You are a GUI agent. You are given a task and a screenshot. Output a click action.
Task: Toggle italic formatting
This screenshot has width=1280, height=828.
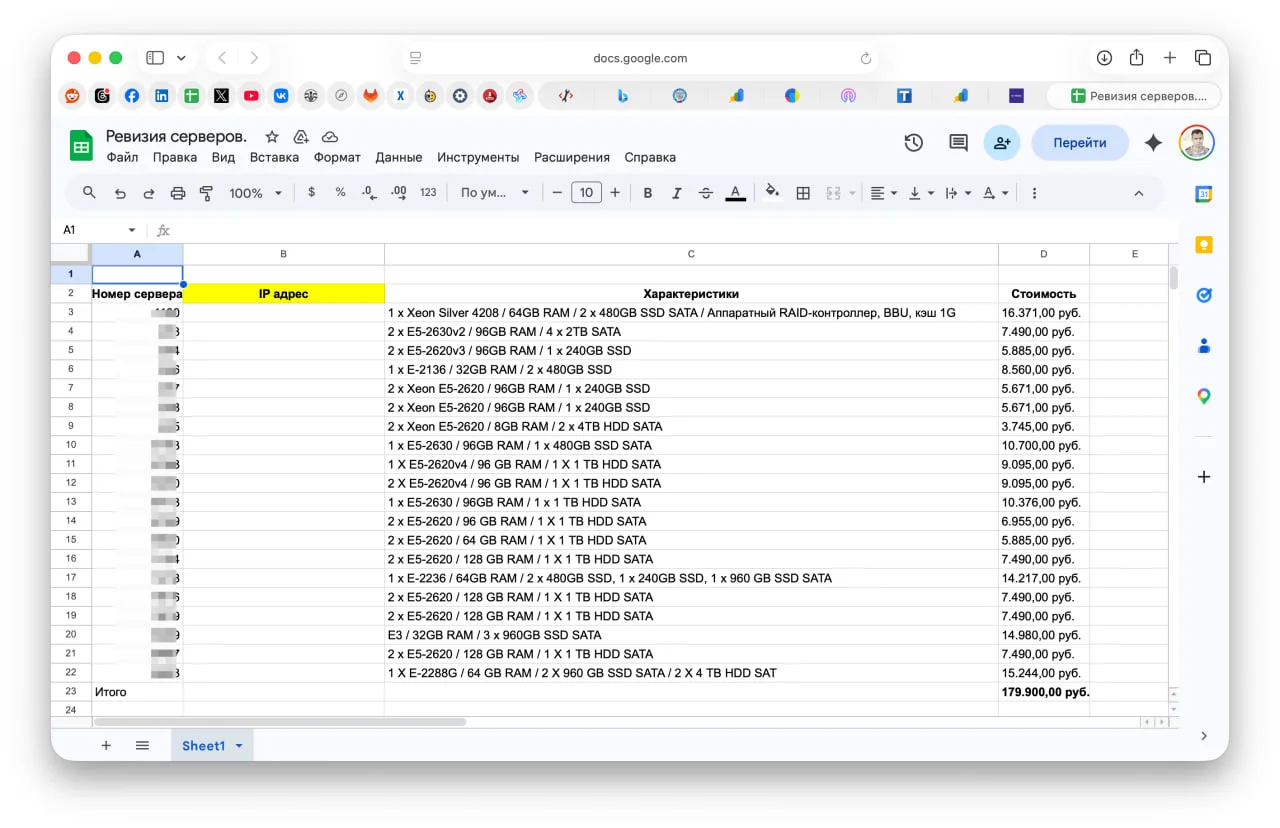(x=677, y=193)
